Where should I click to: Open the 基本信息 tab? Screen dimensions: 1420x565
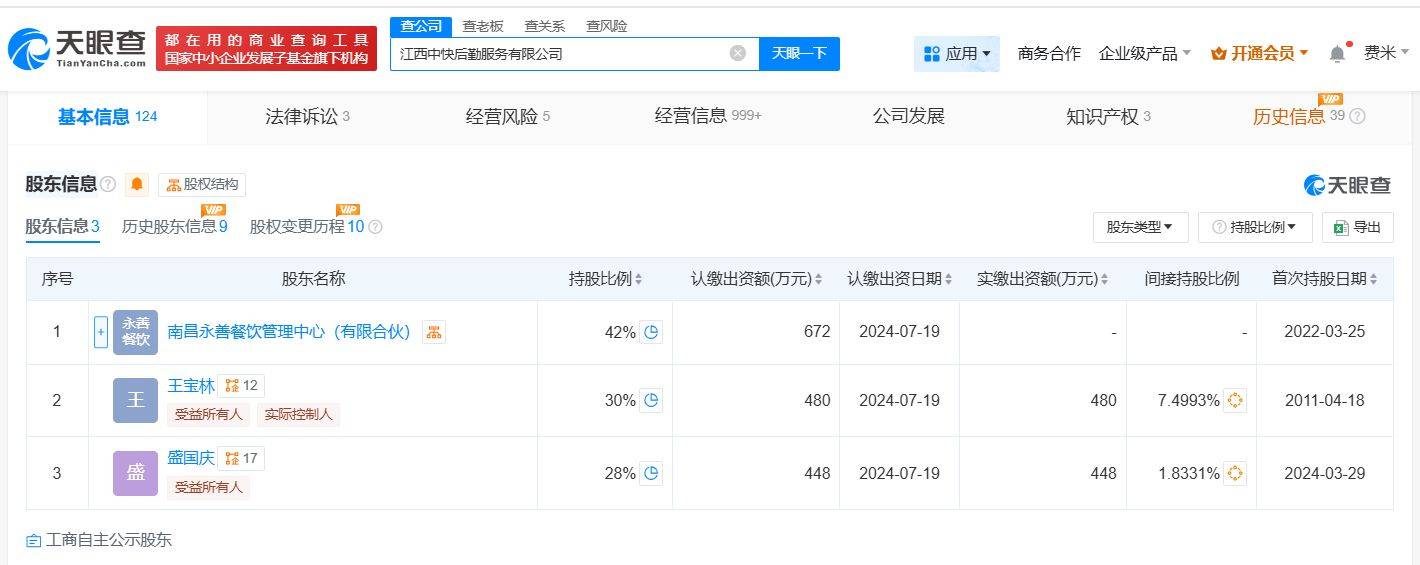pos(107,117)
